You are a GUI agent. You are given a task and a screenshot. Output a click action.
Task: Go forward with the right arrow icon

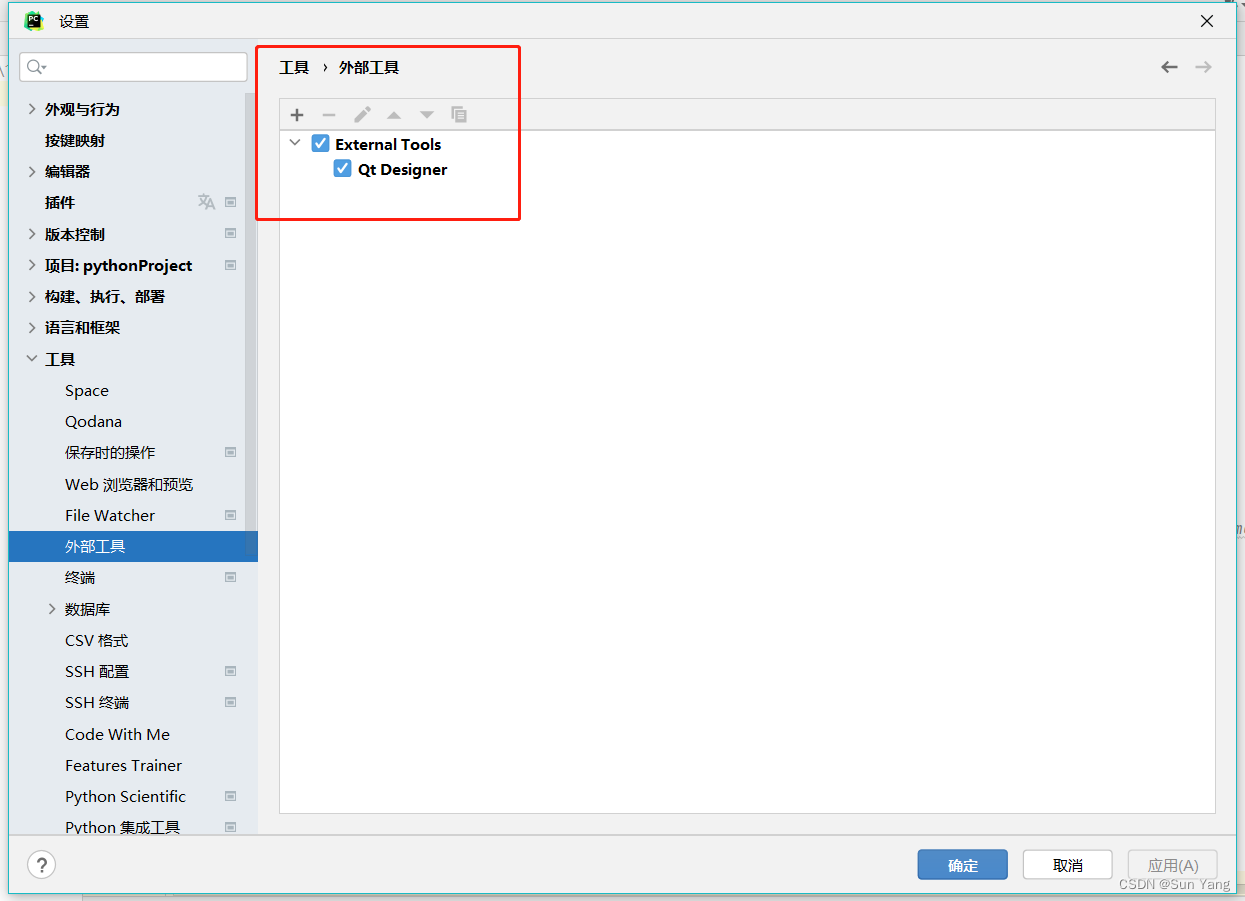pyautogui.click(x=1203, y=67)
